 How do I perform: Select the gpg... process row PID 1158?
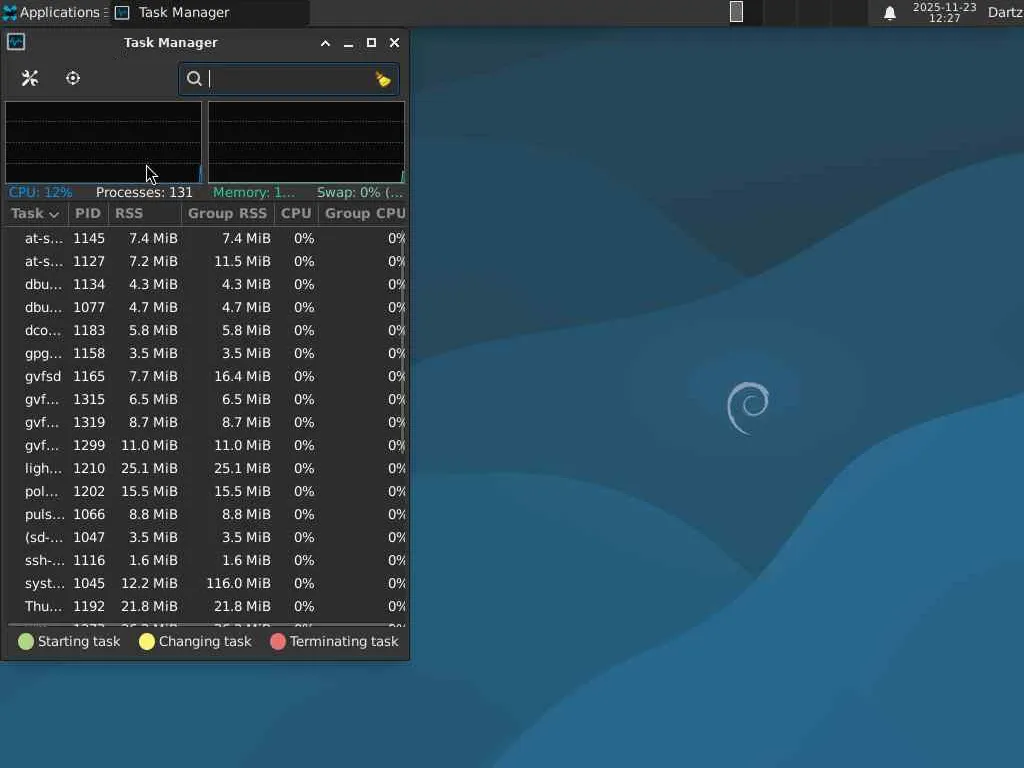point(205,353)
